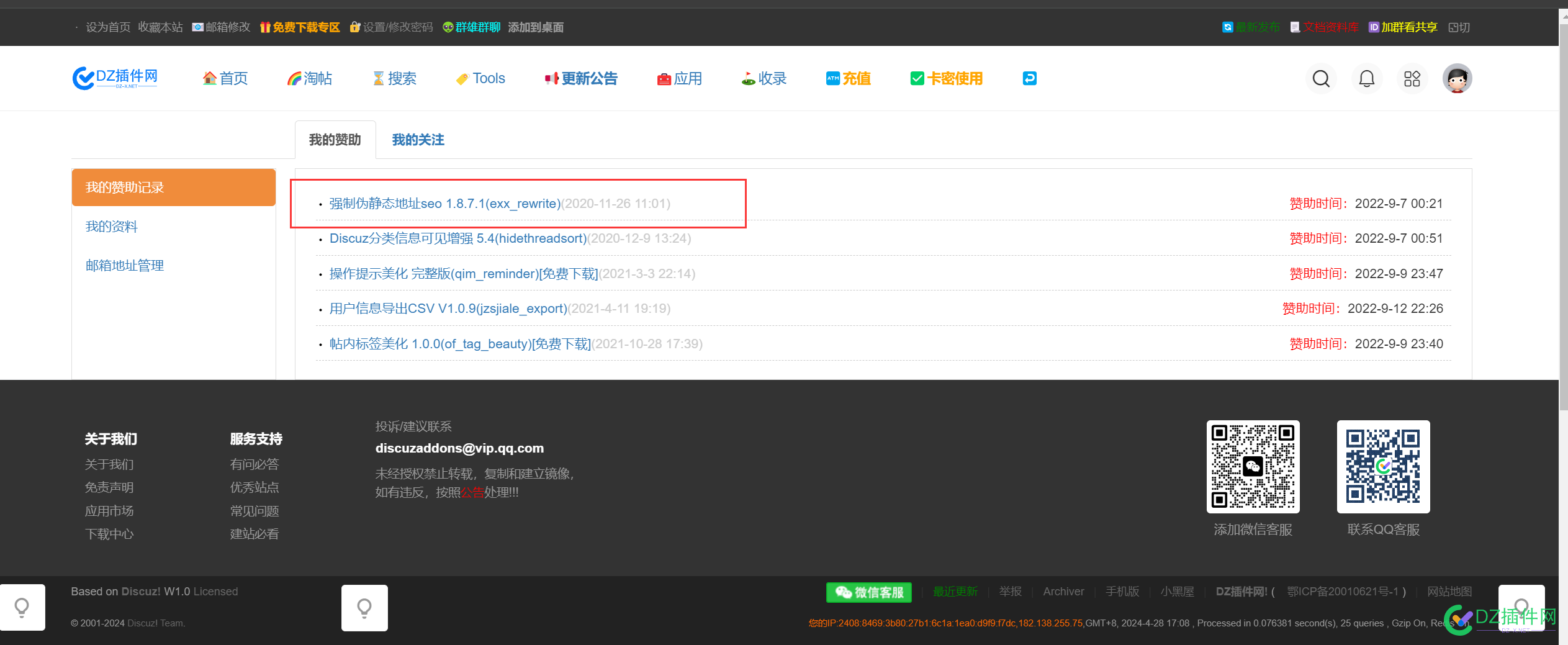Open 强制伪静态地址seo 1.8.7.1 plugin link
The image size is (1568, 645).
click(x=445, y=204)
